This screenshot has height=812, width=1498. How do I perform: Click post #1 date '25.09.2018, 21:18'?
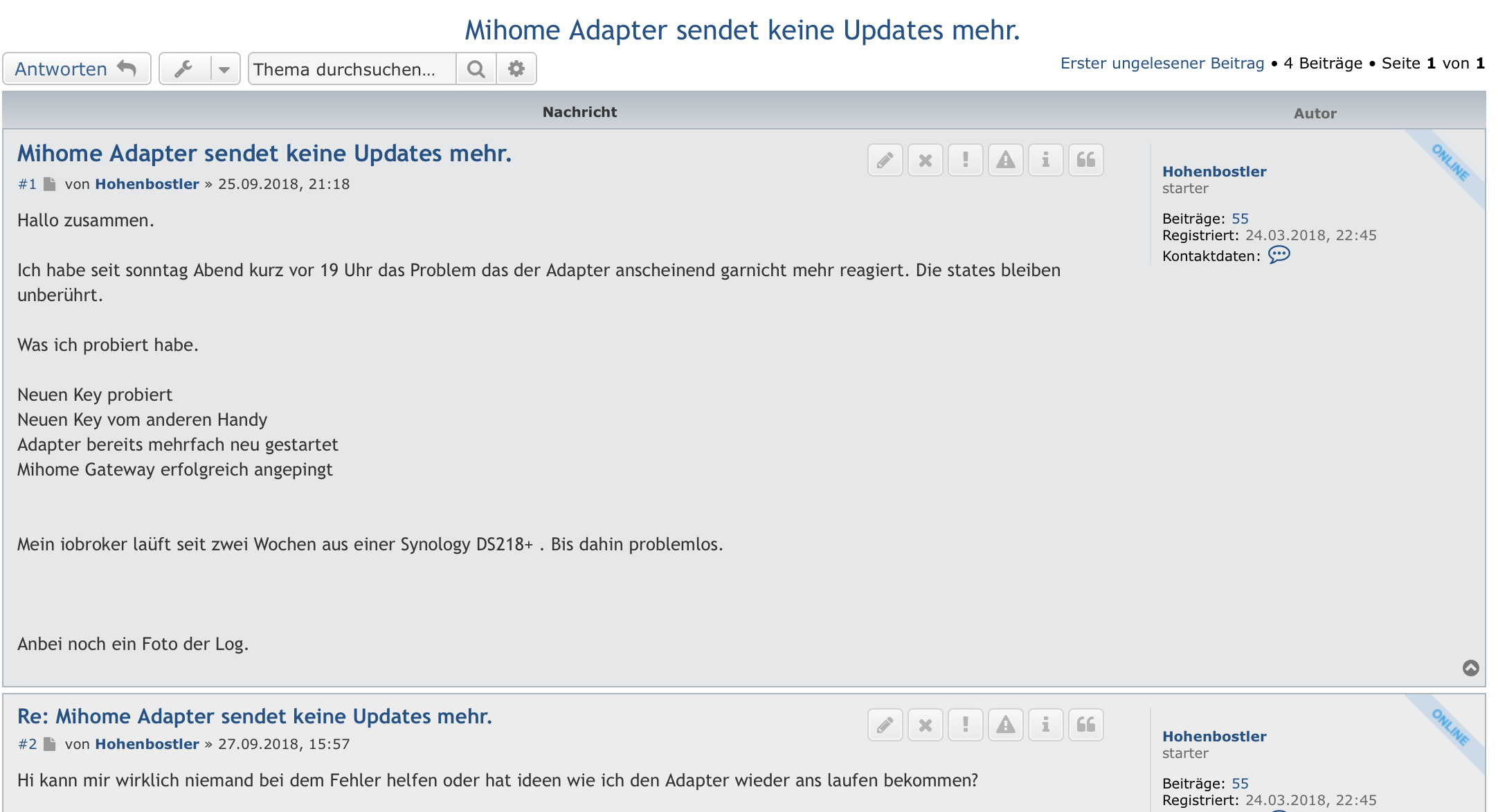[x=284, y=184]
